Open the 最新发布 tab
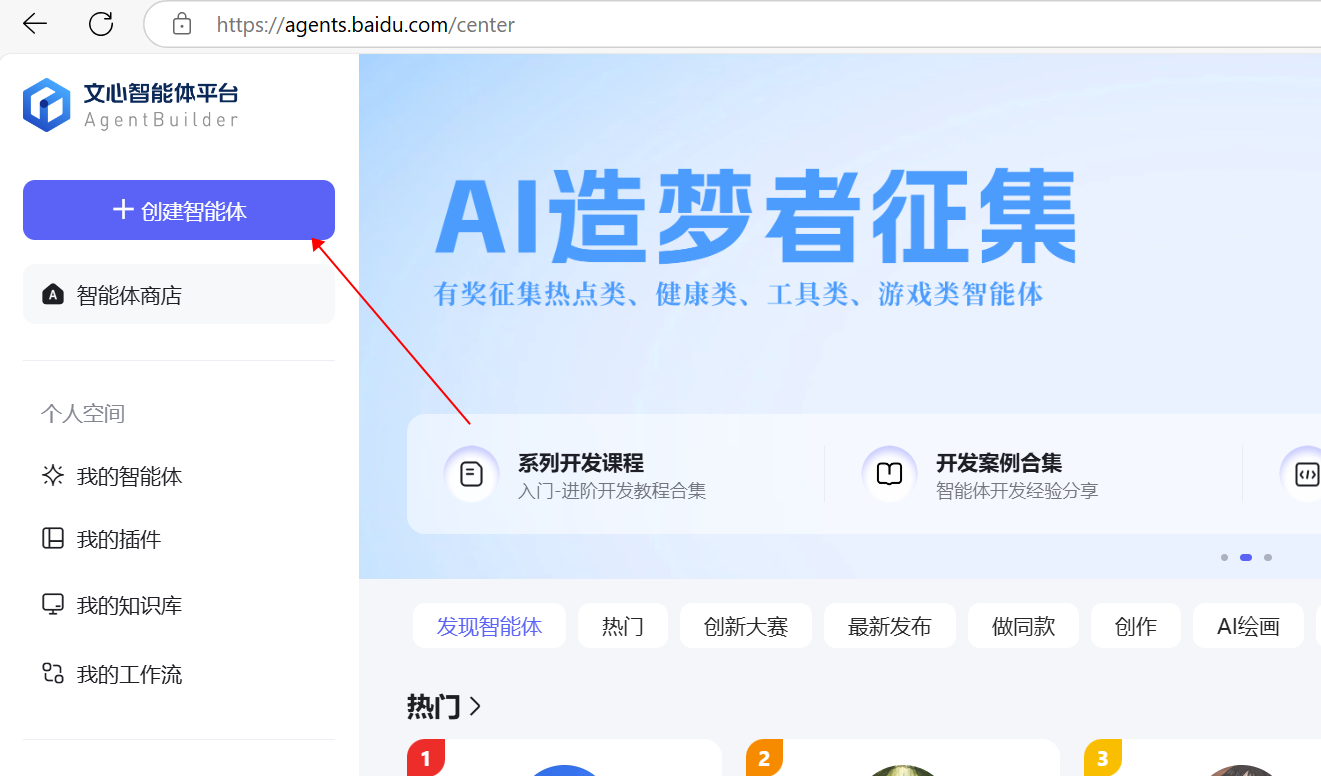The width and height of the screenshot is (1321, 776). point(890,626)
